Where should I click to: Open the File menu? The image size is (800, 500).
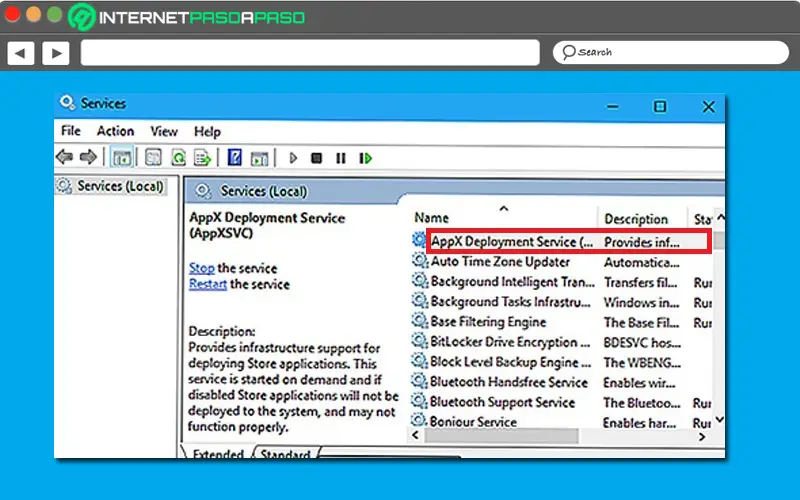click(70, 131)
